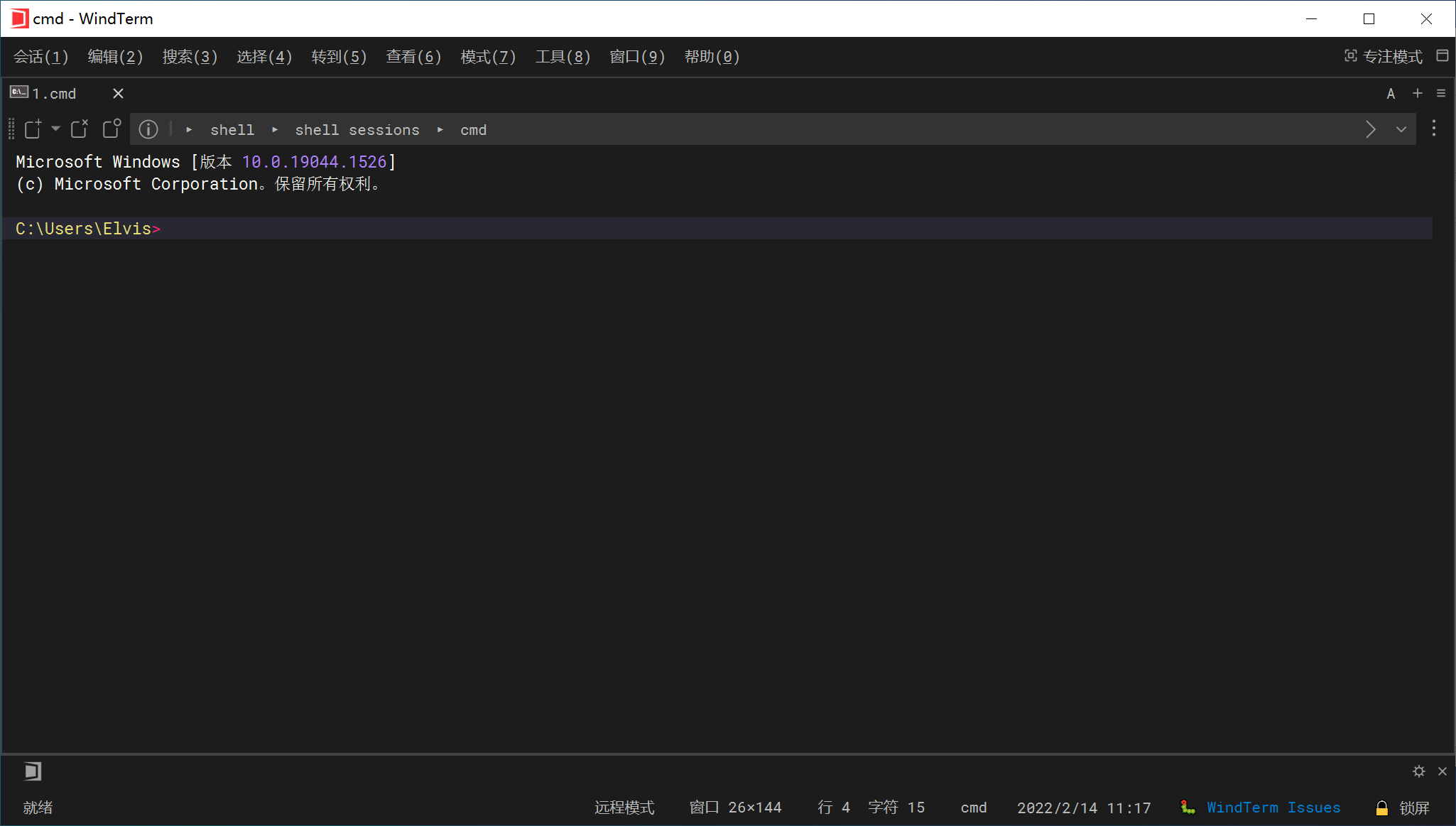The height and width of the screenshot is (826, 1456).
Task: Click the close session icon in toolbar
Action: coord(79,129)
